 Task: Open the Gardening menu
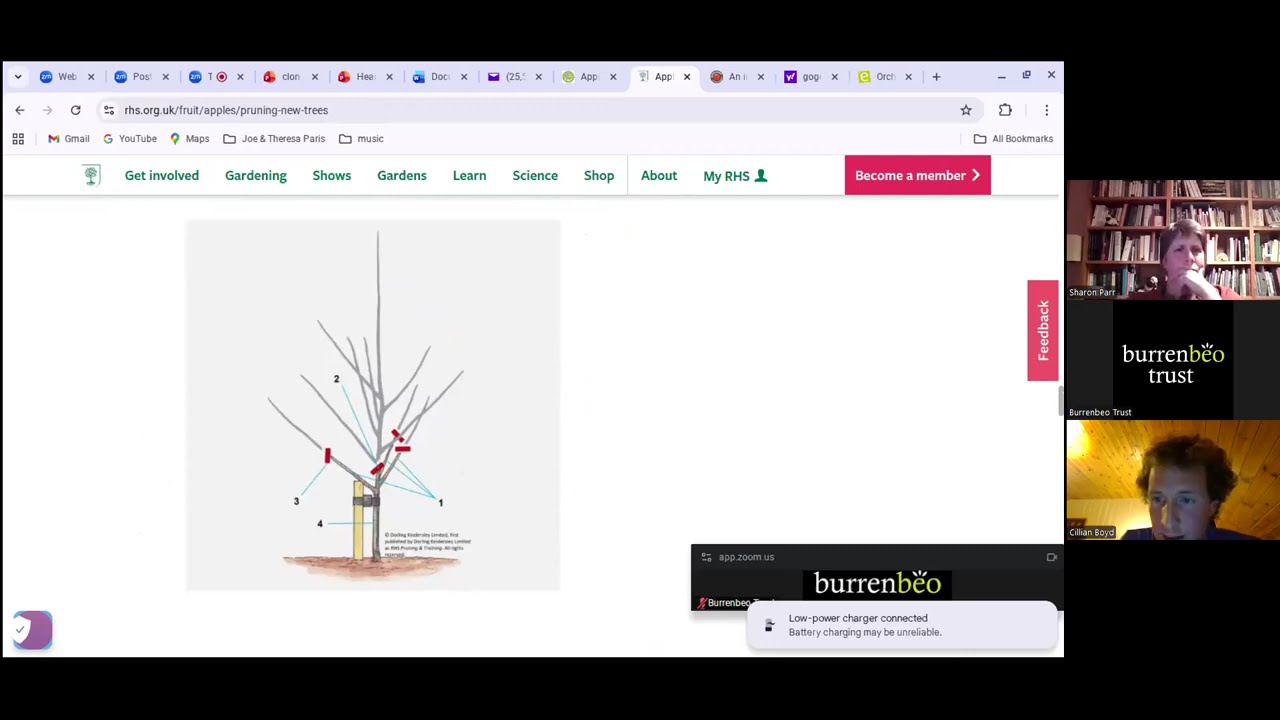(256, 176)
